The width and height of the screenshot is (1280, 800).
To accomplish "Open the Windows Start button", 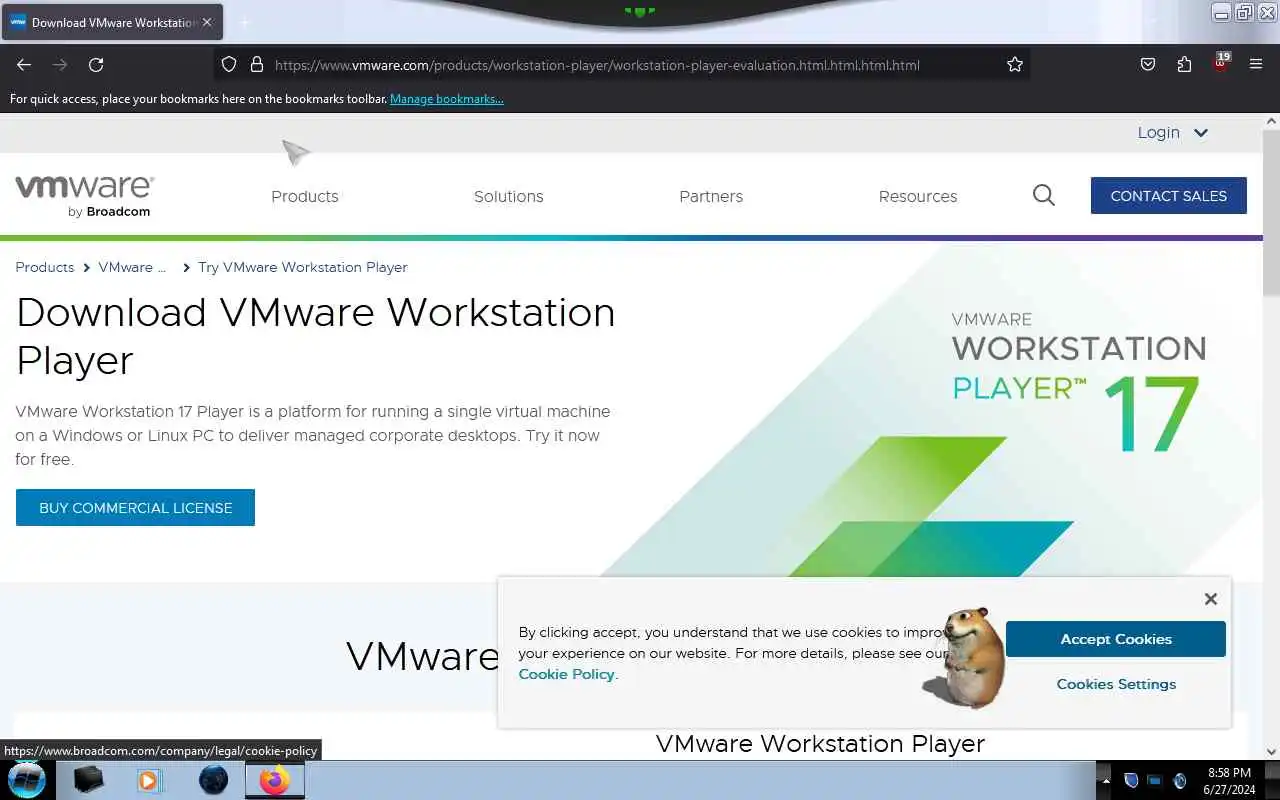I will (26, 780).
